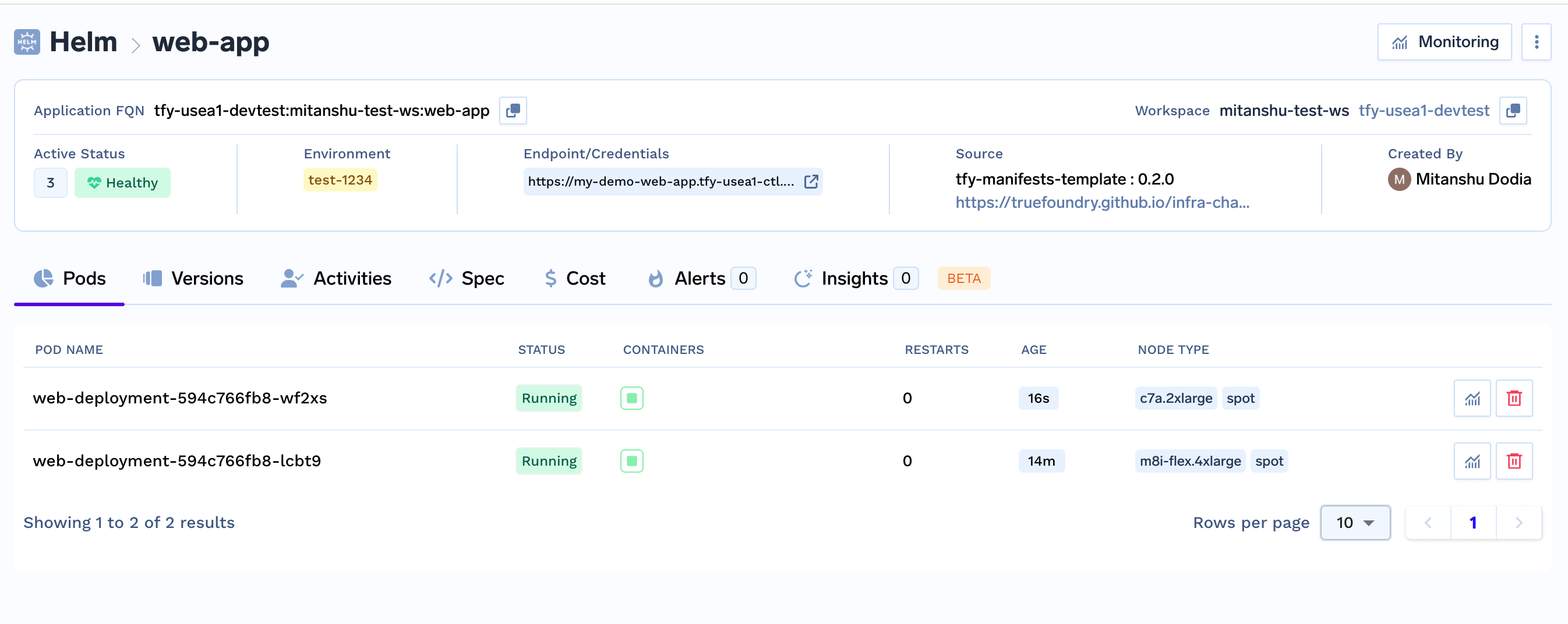The width and height of the screenshot is (1568, 624).
Task: Open metrics for wf2xs pod
Action: (1472, 398)
